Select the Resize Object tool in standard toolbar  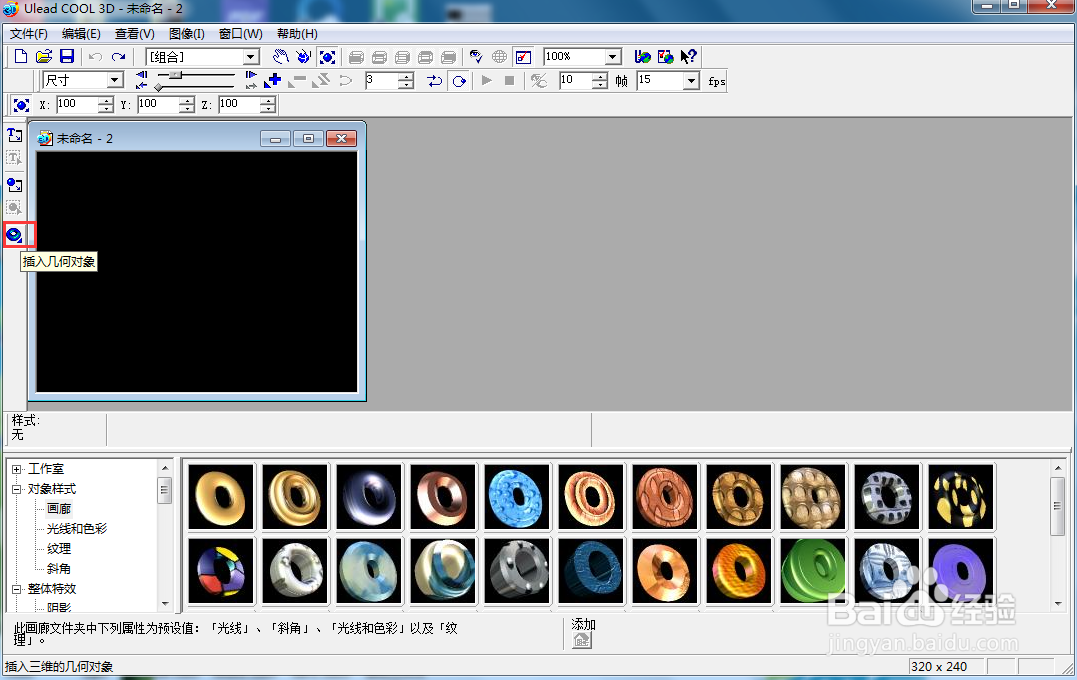pyautogui.click(x=327, y=56)
